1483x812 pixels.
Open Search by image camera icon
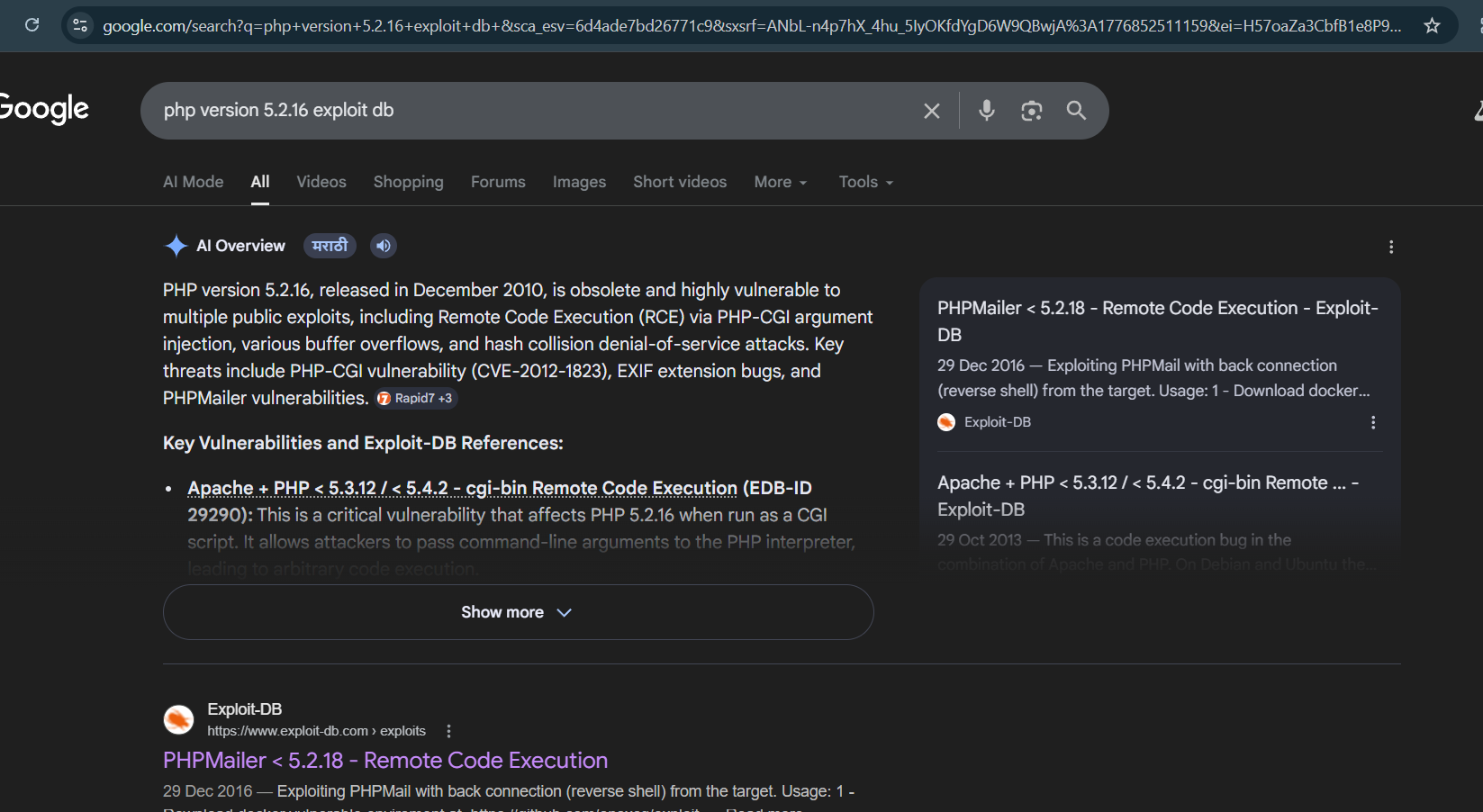point(1031,111)
